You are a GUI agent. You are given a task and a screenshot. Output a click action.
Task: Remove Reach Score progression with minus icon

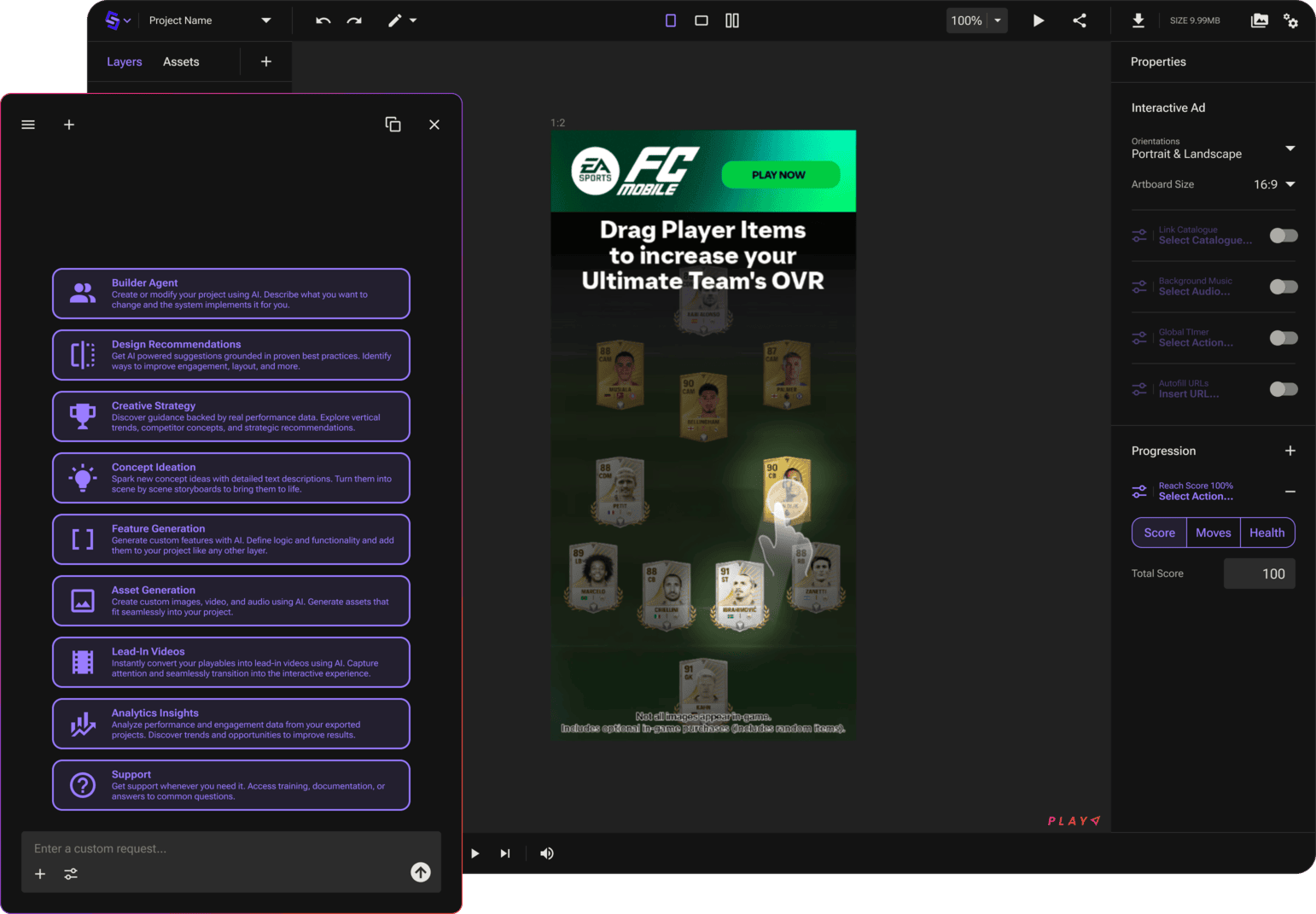point(1290,492)
